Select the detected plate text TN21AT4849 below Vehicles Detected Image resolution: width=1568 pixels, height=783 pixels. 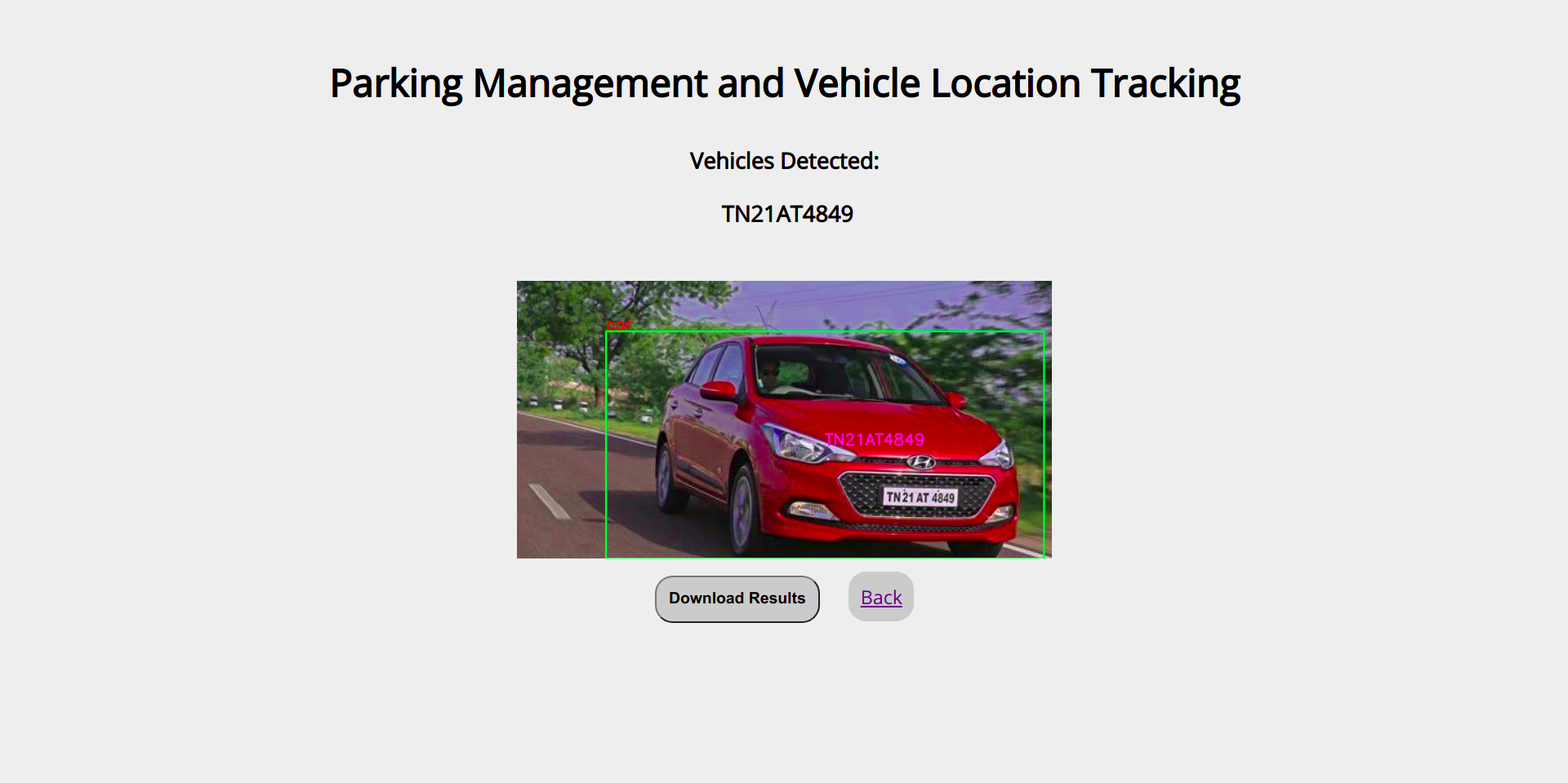[786, 214]
